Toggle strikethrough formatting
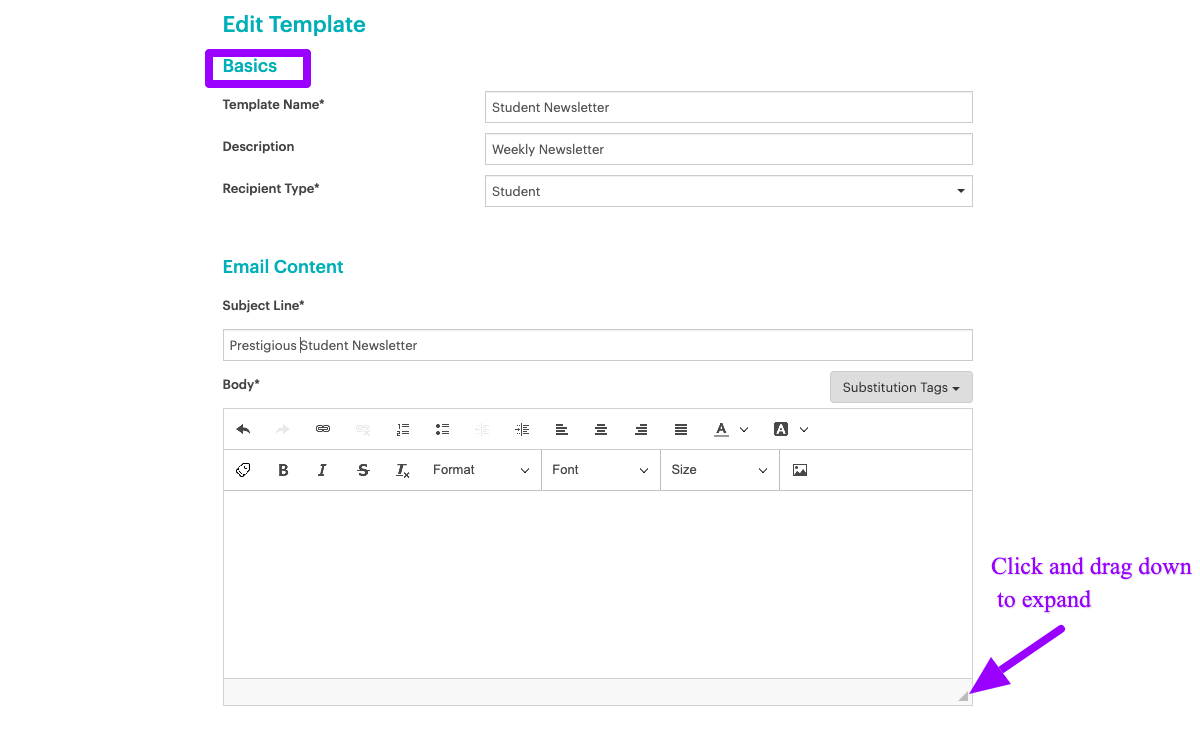This screenshot has height=746, width=1200. click(x=363, y=470)
